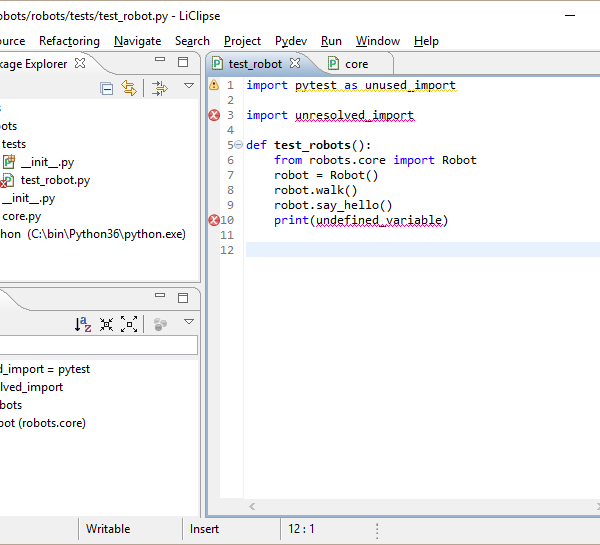This screenshot has height=545, width=600.
Task: Collapse all in Package Explorer
Action: tap(106, 88)
